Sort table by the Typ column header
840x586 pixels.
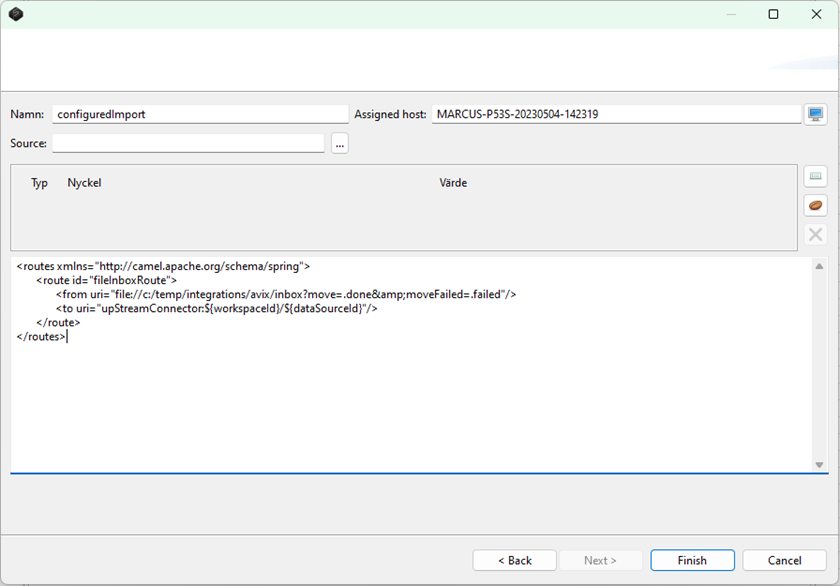pyautogui.click(x=39, y=183)
